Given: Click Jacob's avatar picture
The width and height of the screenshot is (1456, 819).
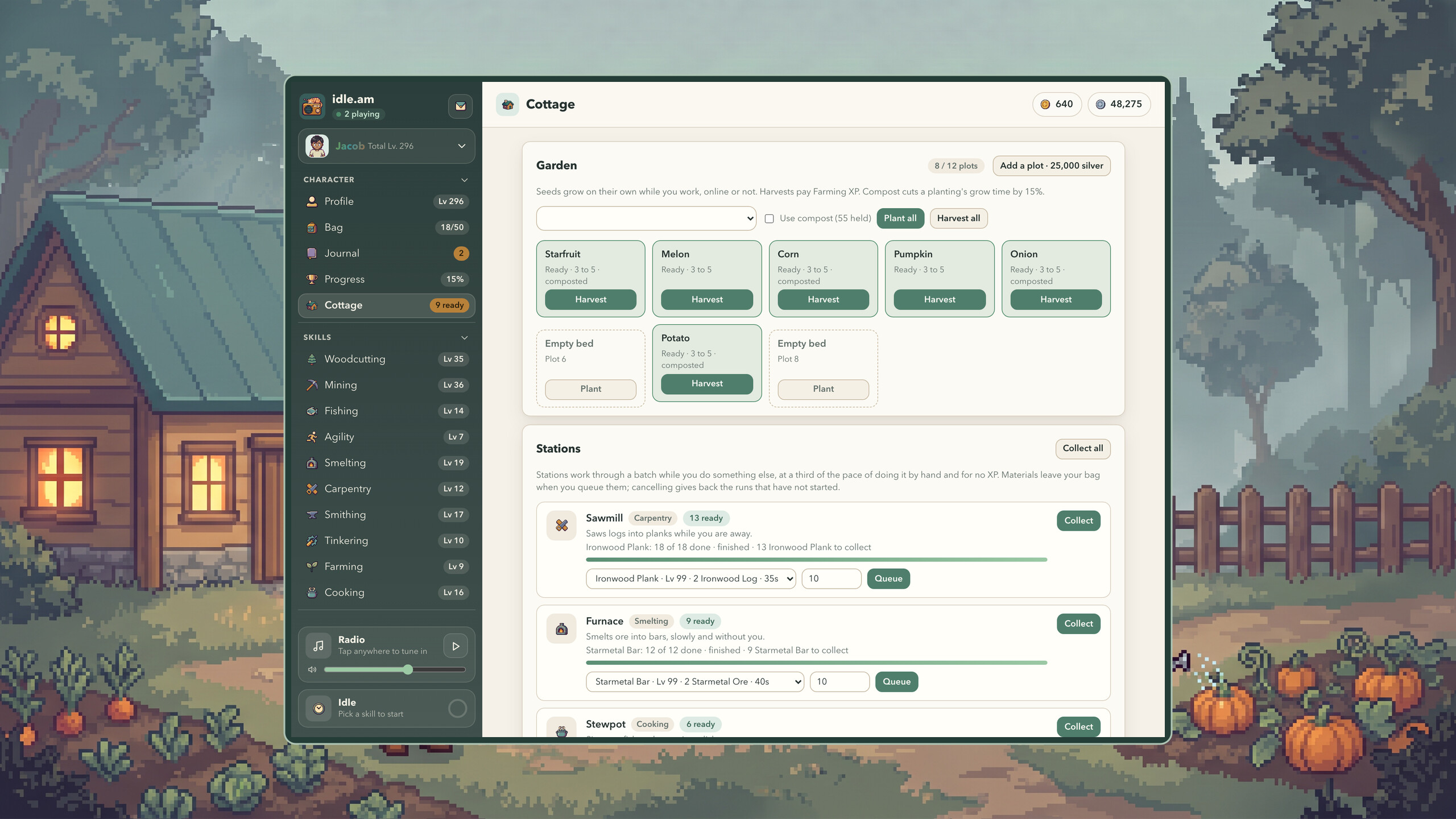Looking at the screenshot, I should pyautogui.click(x=317, y=146).
